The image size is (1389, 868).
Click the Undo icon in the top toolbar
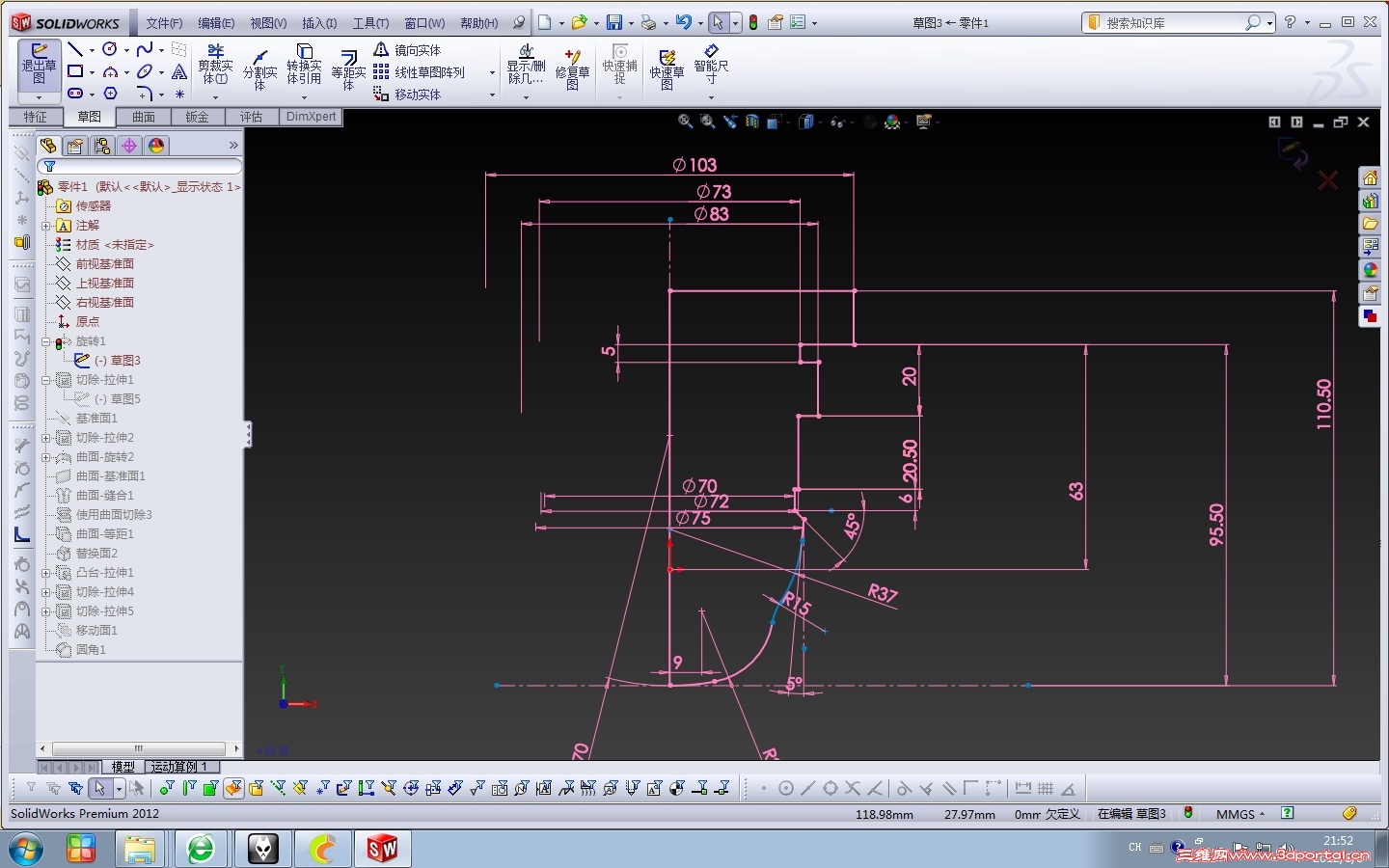click(683, 22)
